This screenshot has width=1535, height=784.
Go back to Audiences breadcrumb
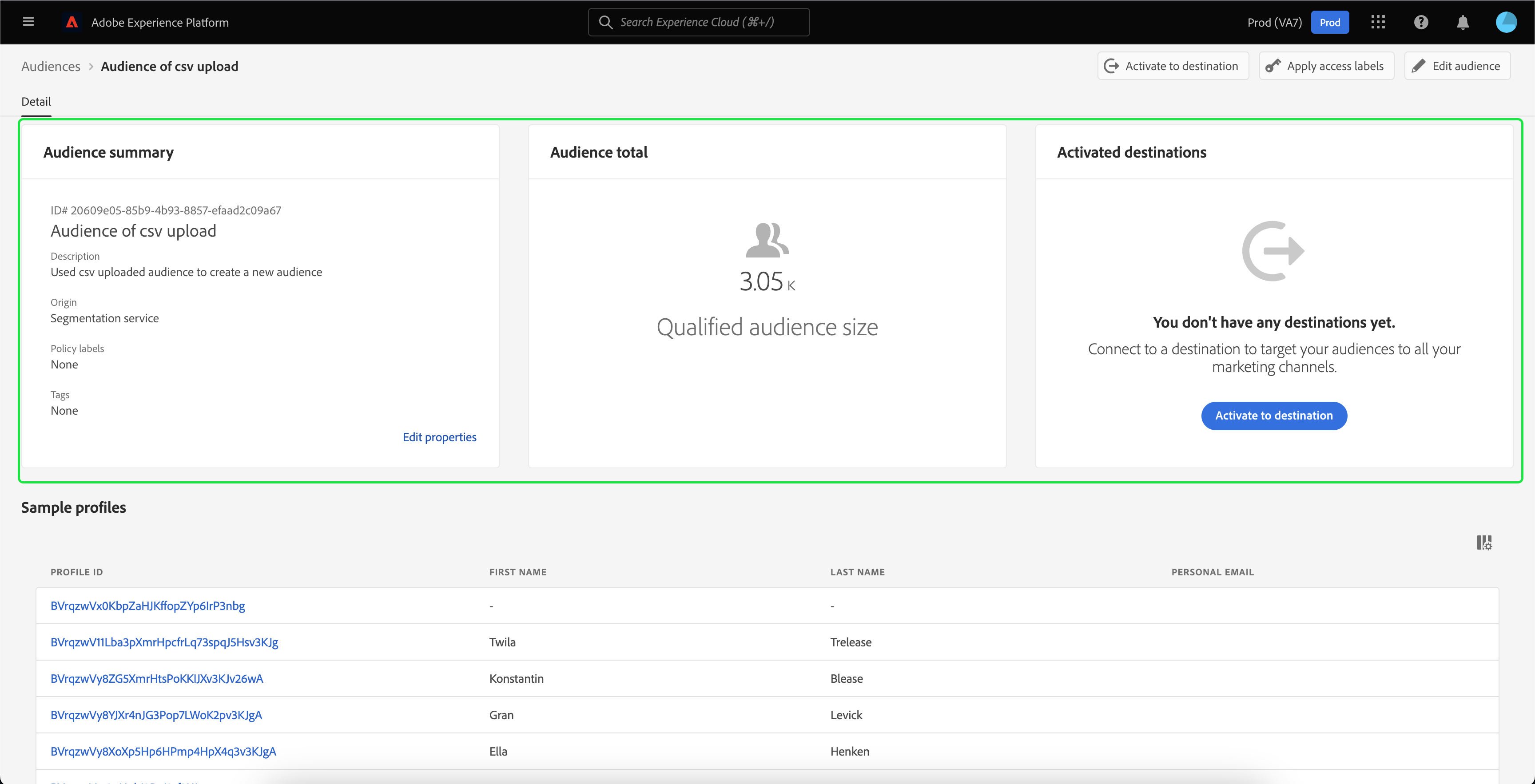51,66
